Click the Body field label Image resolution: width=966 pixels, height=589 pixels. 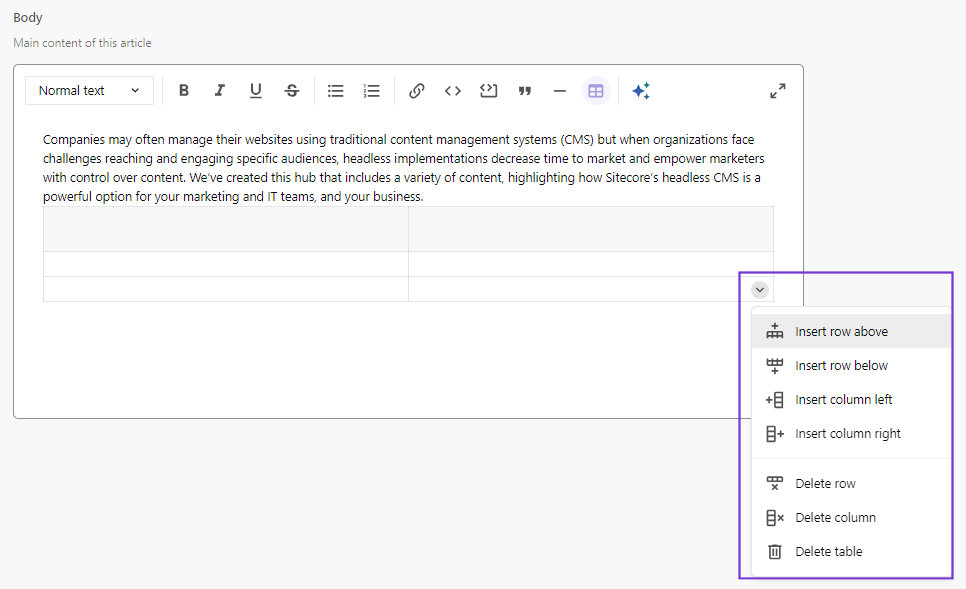click(28, 17)
